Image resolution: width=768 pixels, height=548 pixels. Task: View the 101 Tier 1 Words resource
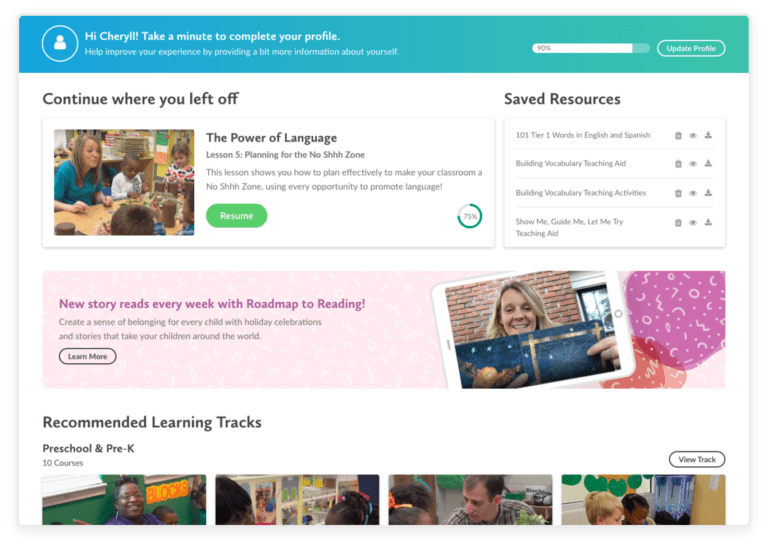click(693, 136)
